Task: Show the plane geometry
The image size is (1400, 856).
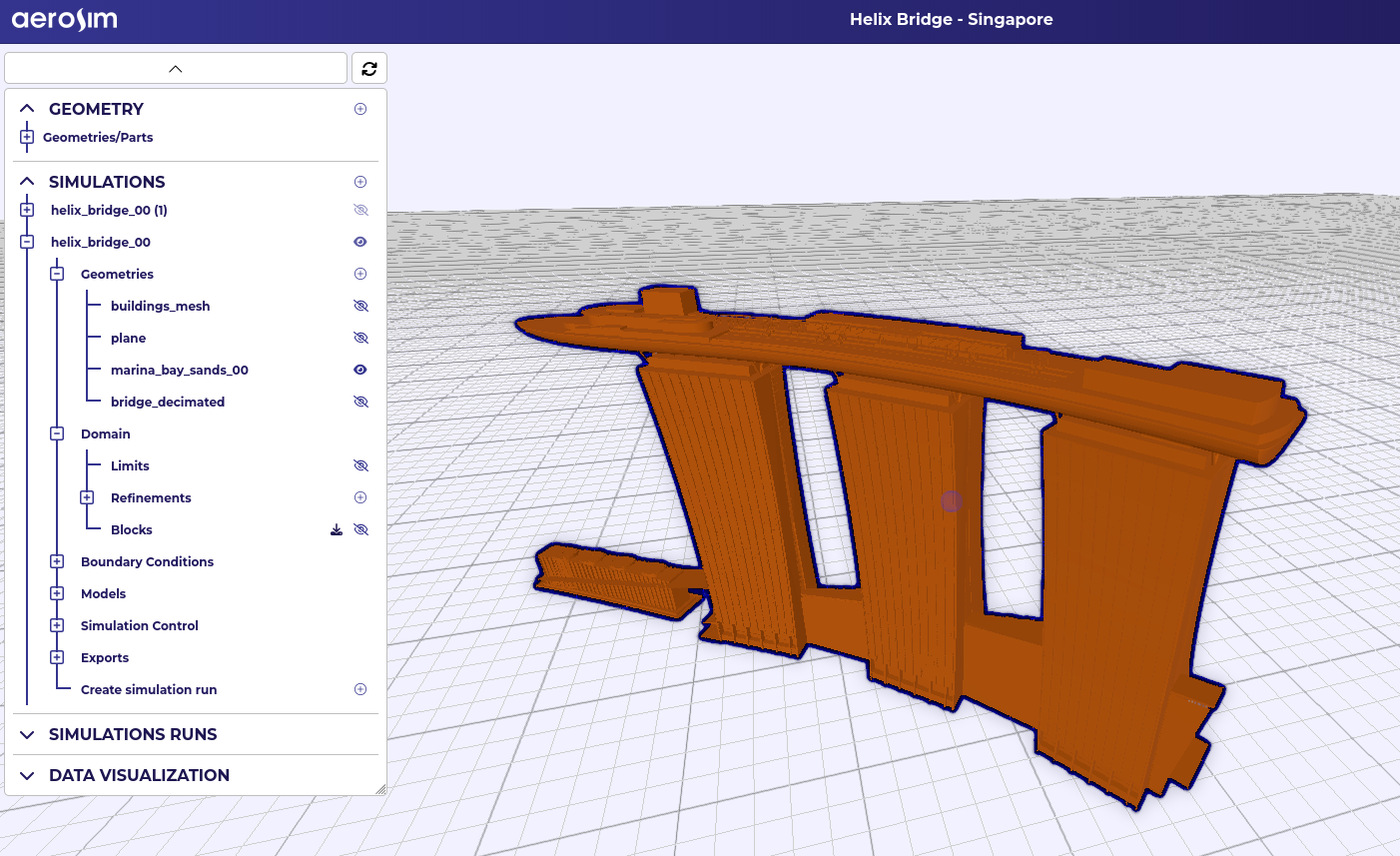Action: [360, 338]
